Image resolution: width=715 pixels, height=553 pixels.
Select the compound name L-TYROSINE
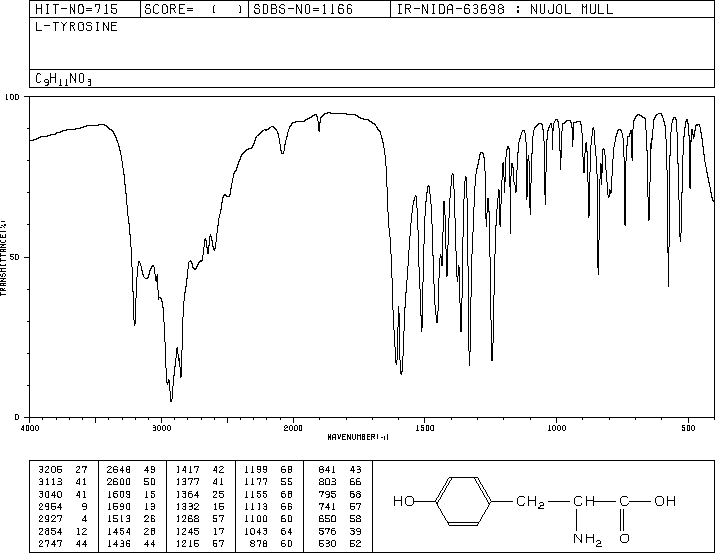(76, 26)
